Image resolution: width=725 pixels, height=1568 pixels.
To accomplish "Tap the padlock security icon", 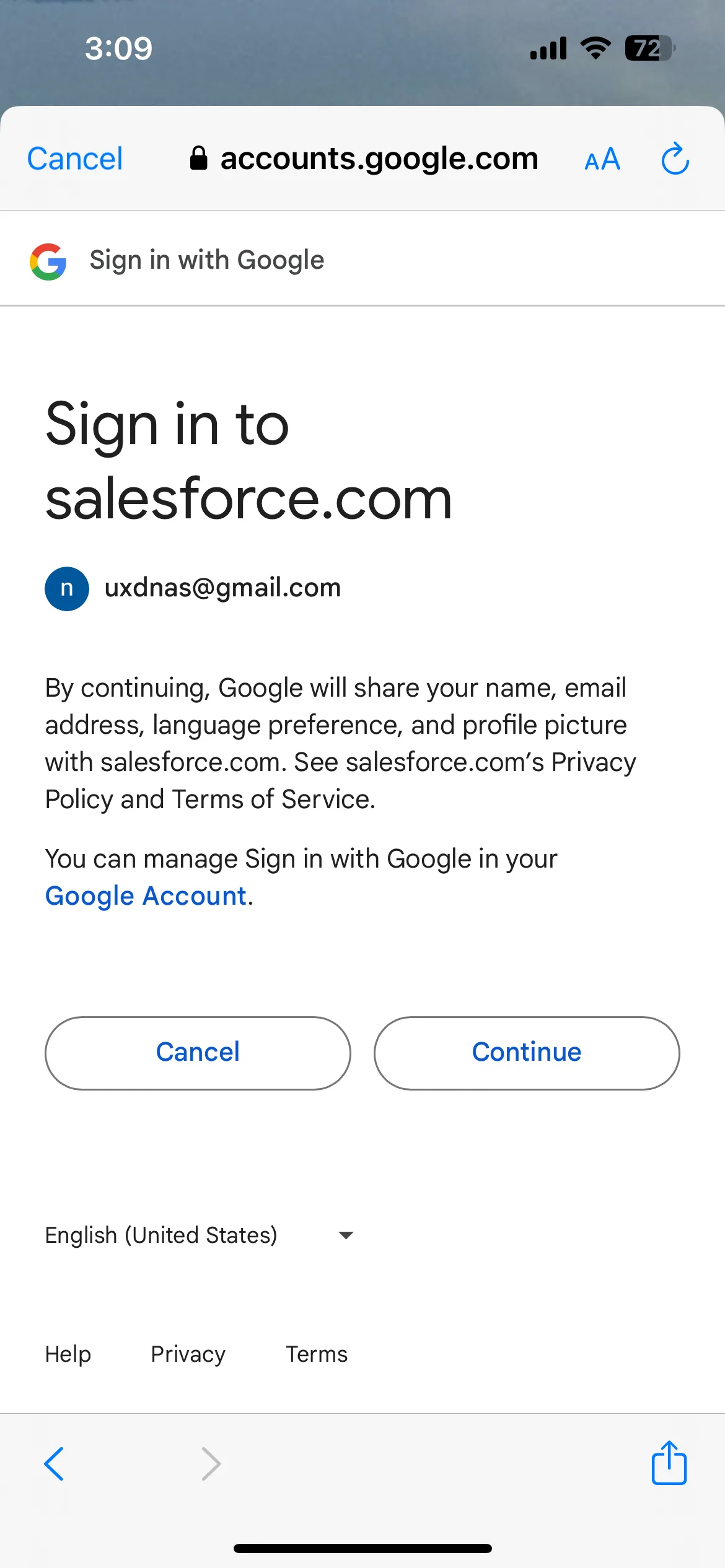I will (x=198, y=158).
